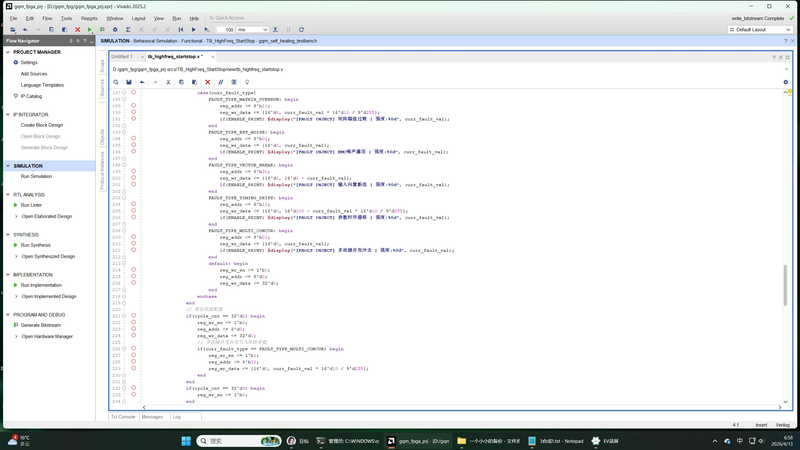This screenshot has width=800, height=450.
Task: Open the editor settings gear at right
Action: [x=786, y=82]
